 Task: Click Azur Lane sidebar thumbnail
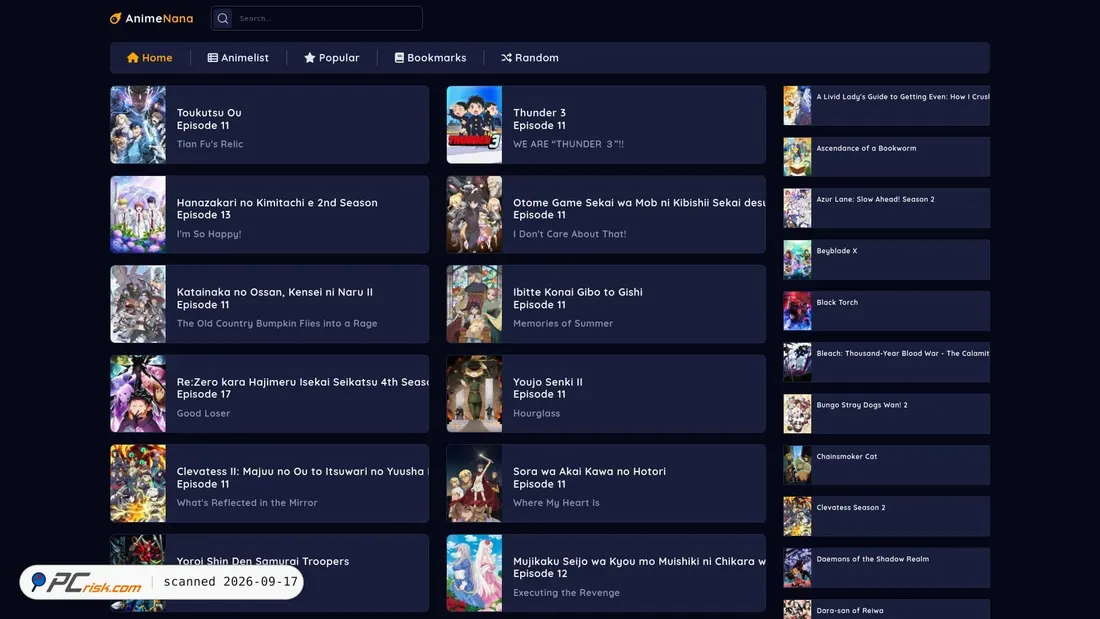(x=797, y=208)
